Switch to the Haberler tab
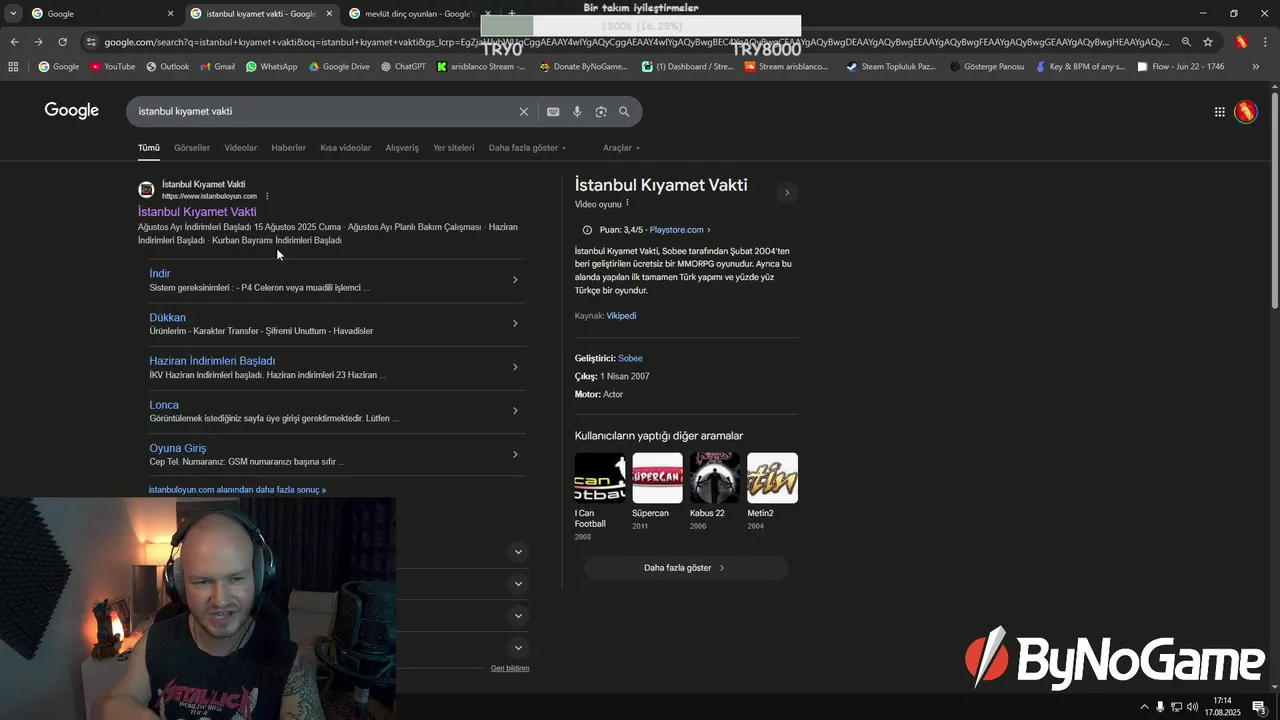This screenshot has width=1280, height=720. (289, 148)
